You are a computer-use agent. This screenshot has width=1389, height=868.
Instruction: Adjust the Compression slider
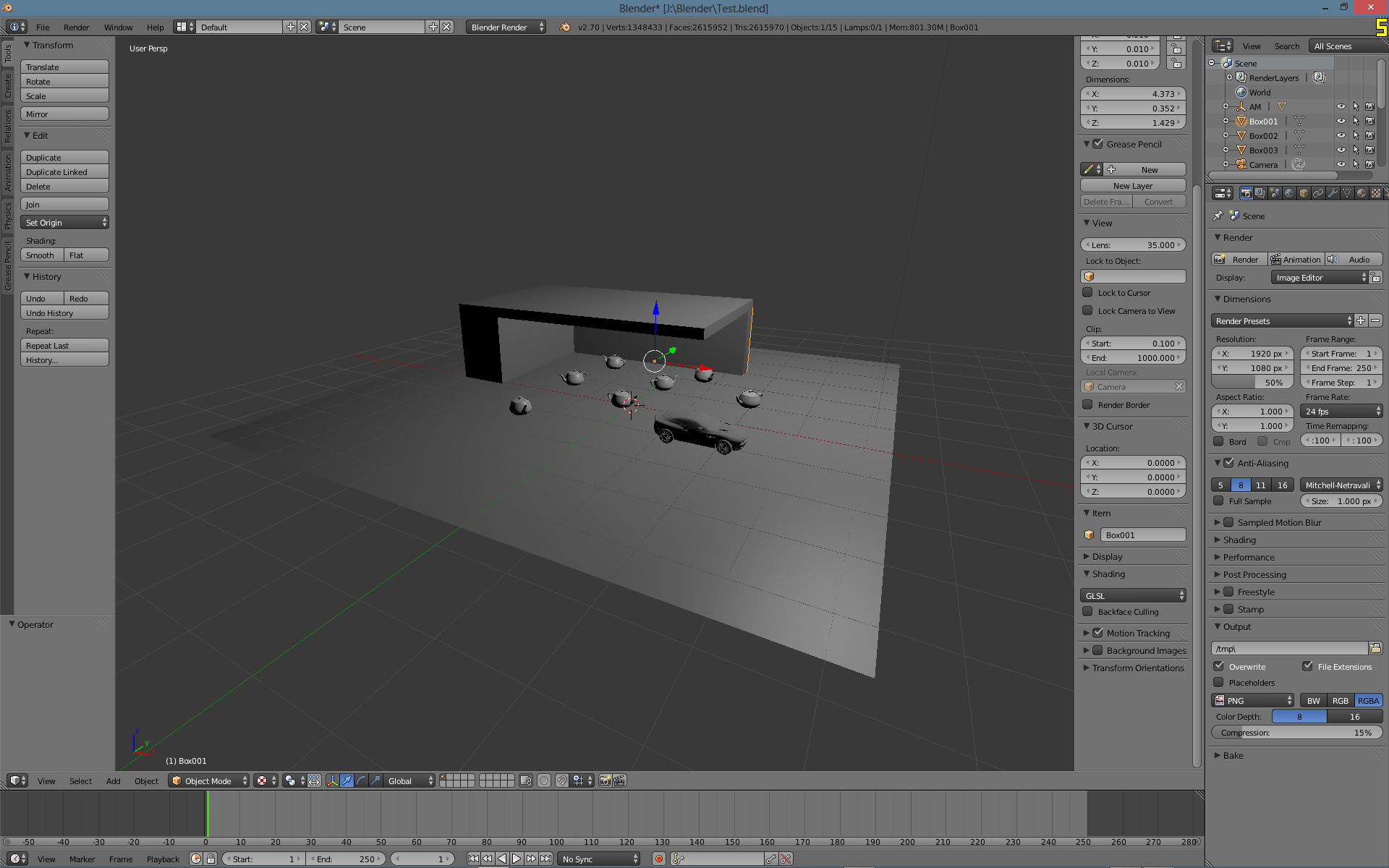pyautogui.click(x=1296, y=733)
